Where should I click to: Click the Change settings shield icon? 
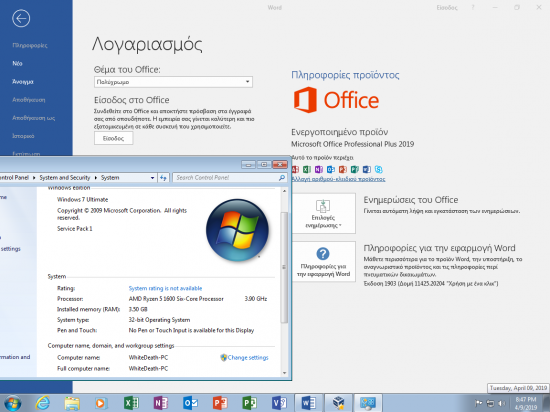coord(223,357)
